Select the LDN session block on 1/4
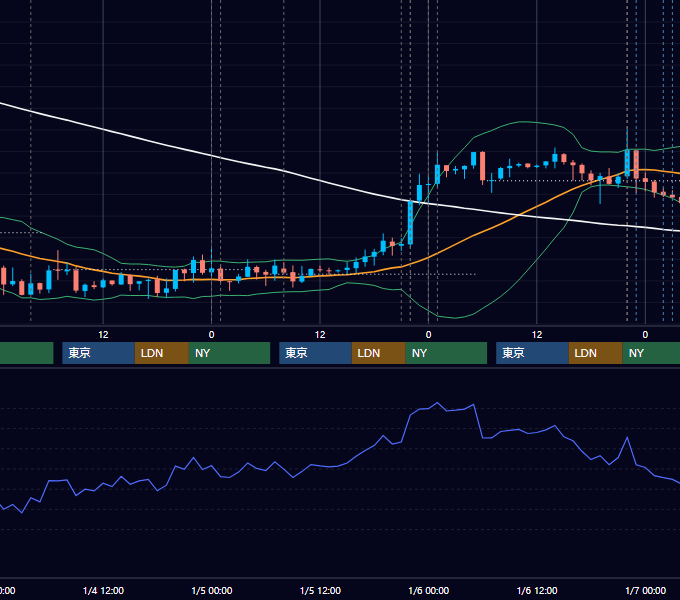 click(x=162, y=353)
